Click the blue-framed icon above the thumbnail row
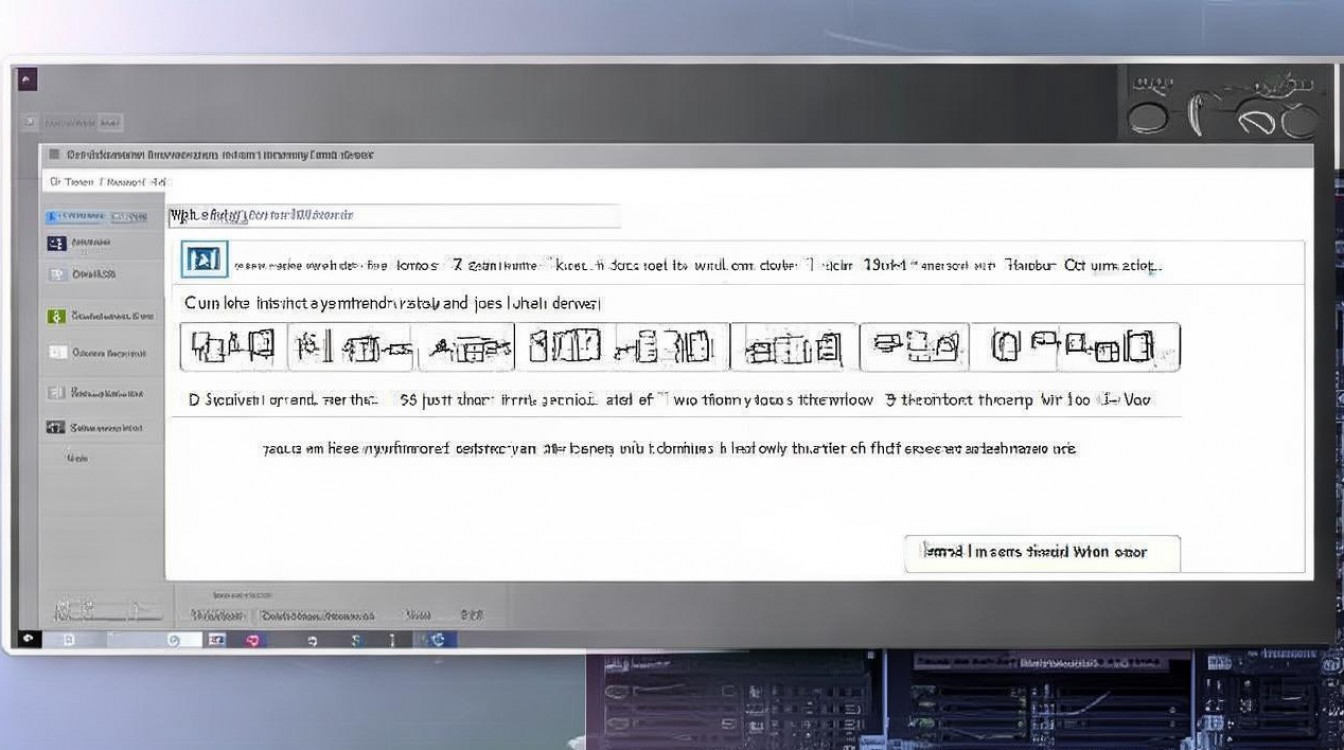1344x750 pixels. pos(205,260)
